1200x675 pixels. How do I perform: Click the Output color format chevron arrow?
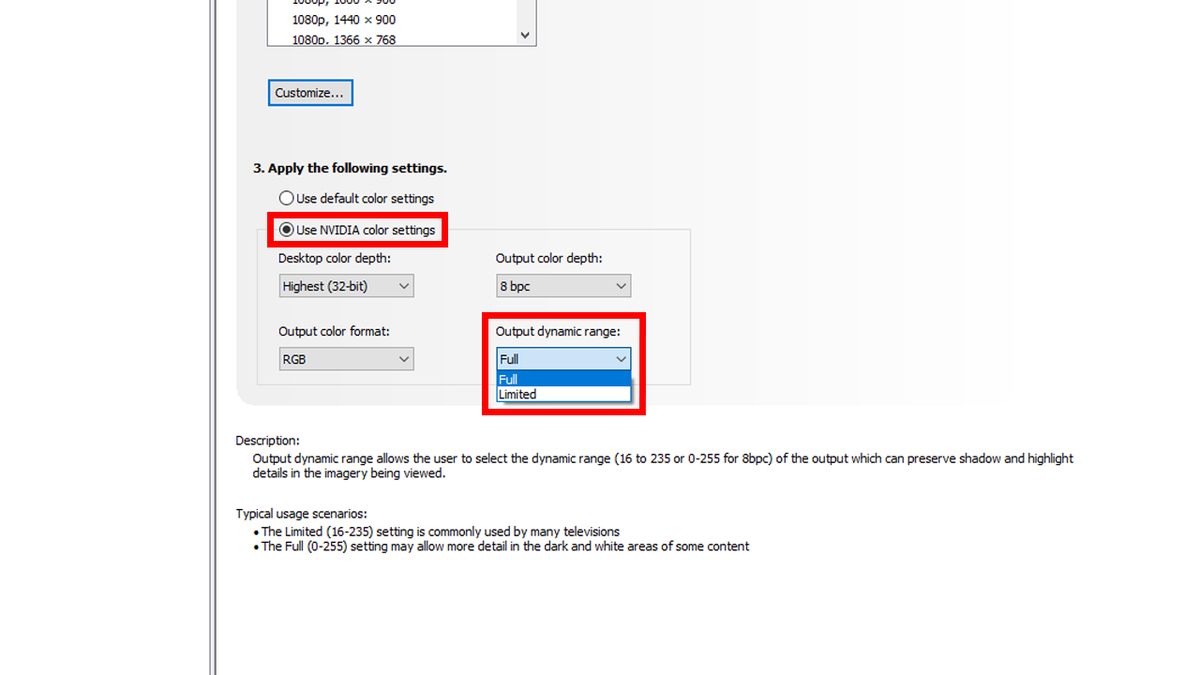[x=405, y=358]
